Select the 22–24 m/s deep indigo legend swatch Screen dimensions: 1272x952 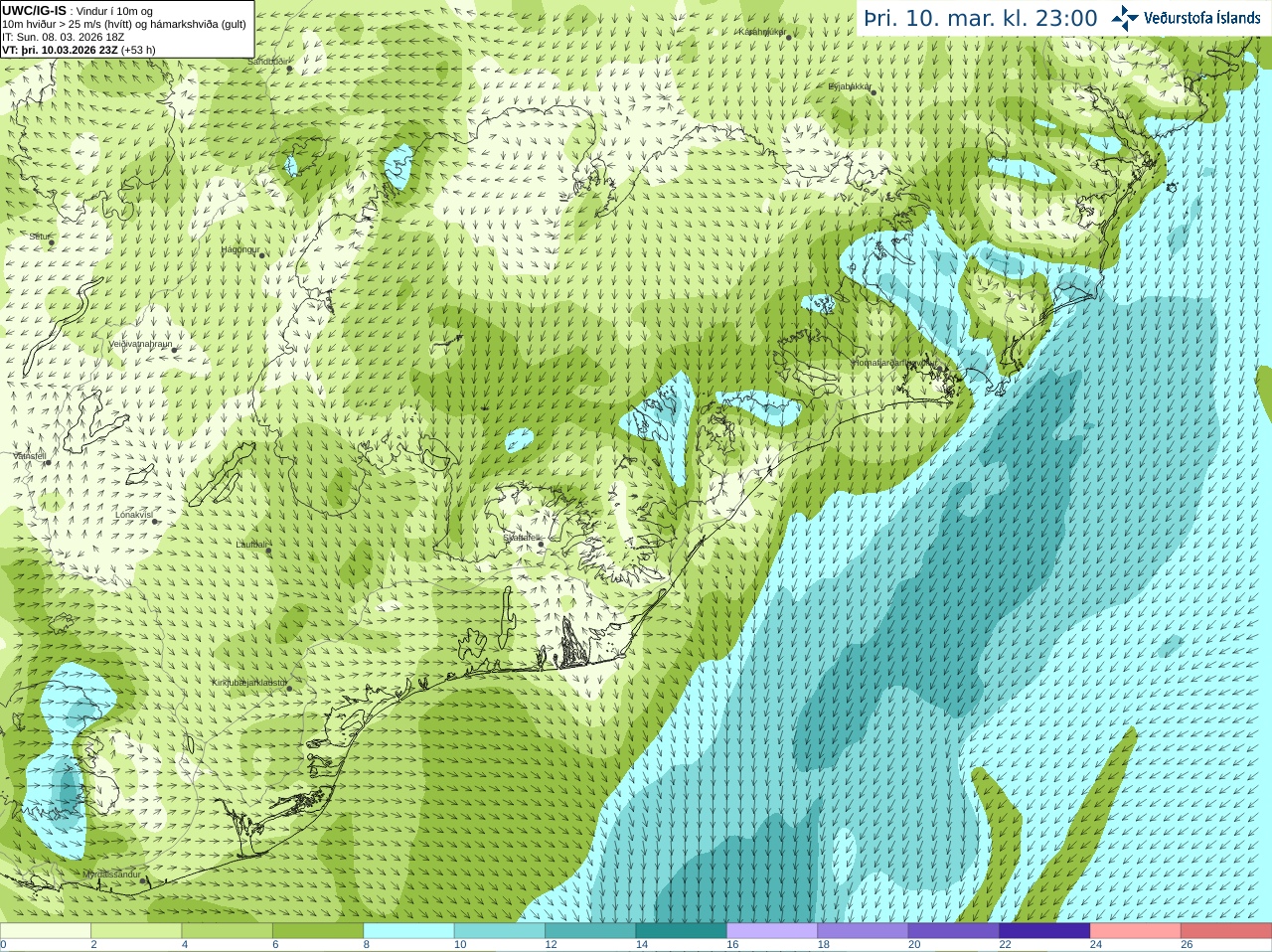pos(1044,931)
